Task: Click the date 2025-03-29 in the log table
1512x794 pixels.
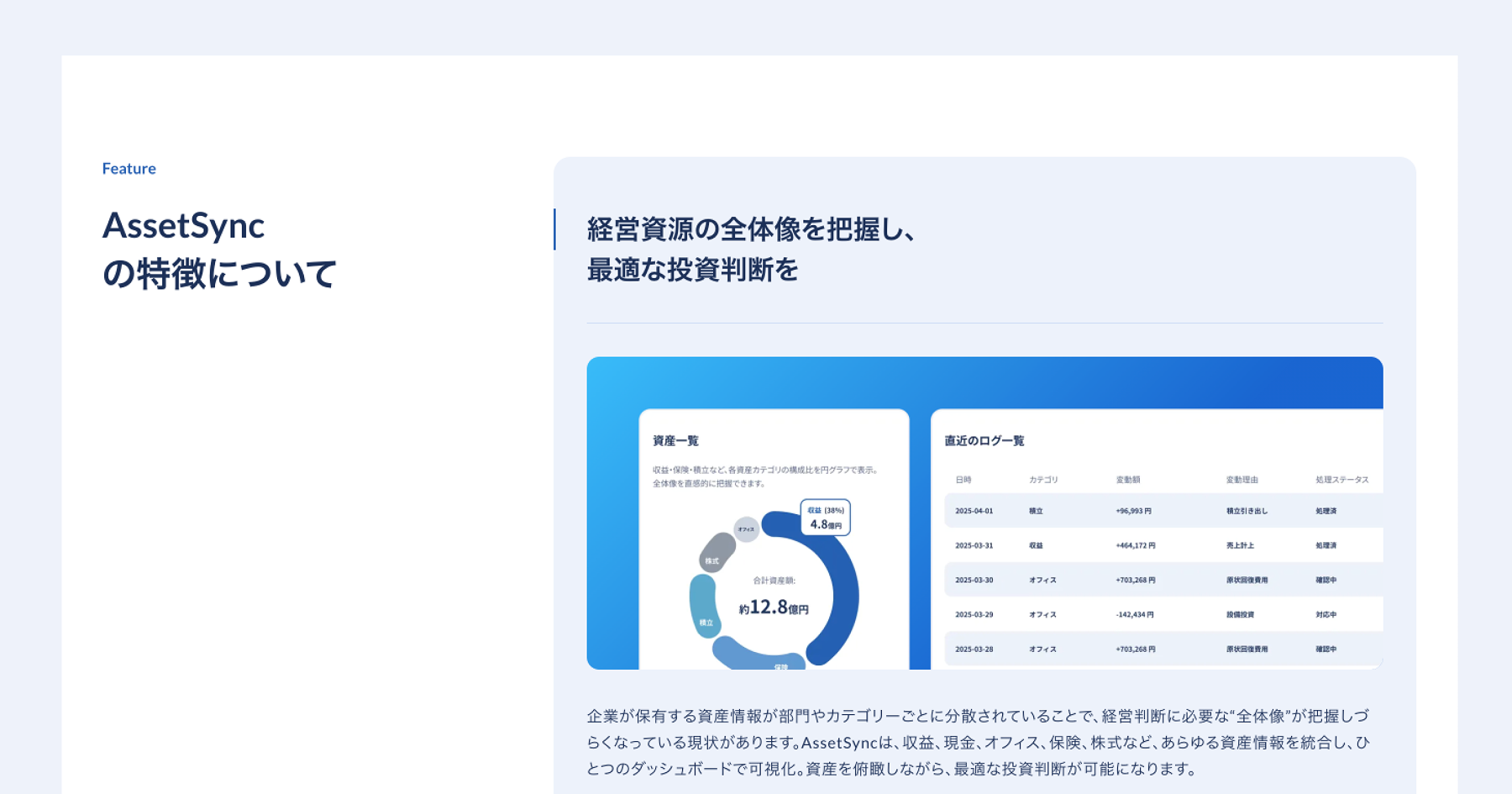Action: pos(974,614)
